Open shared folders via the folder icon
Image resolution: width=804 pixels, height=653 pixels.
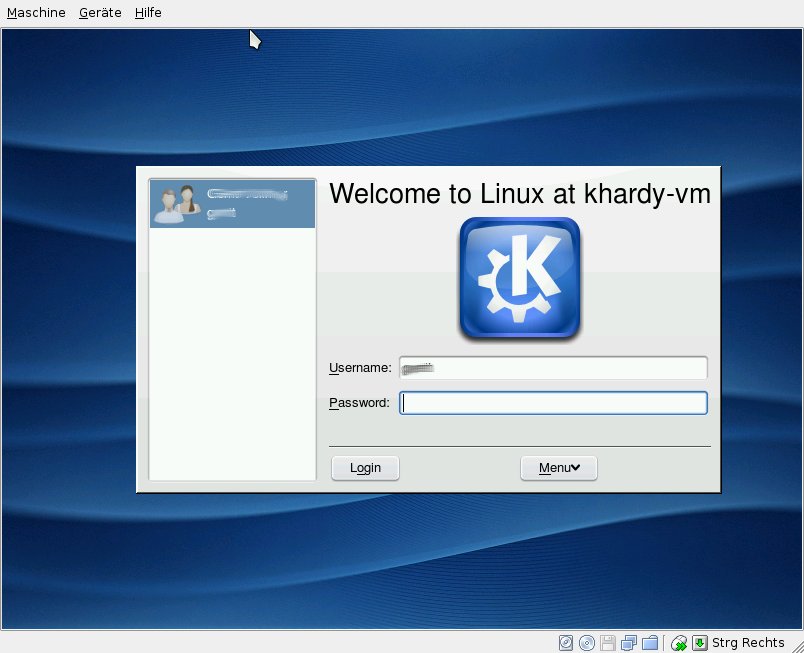(649, 642)
